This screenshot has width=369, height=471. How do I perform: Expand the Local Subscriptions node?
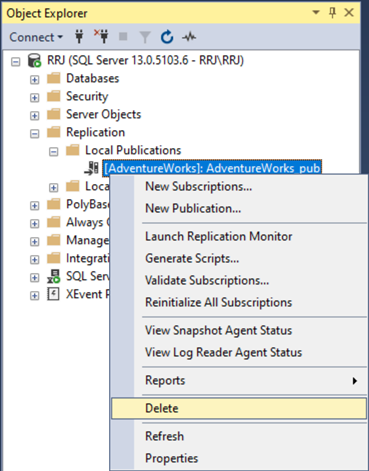54,188
